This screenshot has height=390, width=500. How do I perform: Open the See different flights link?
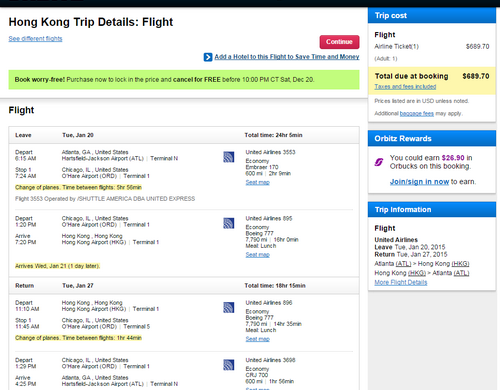(35, 39)
